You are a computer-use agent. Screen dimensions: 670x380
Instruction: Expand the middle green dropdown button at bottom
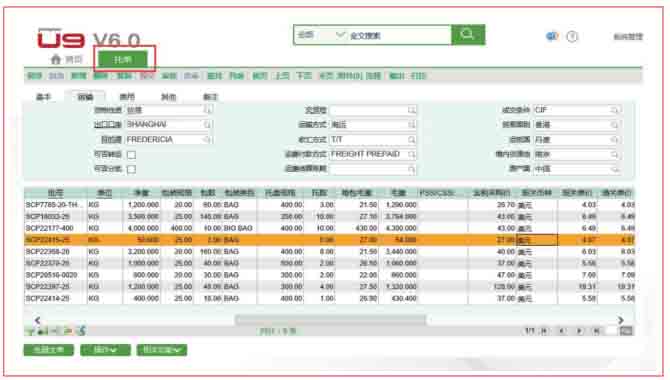[x=106, y=350]
